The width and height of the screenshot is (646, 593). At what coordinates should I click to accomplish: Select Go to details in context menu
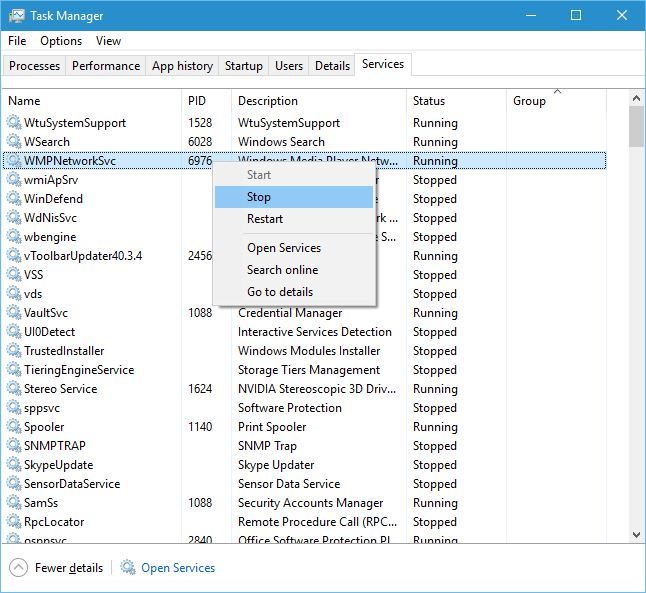click(294, 292)
